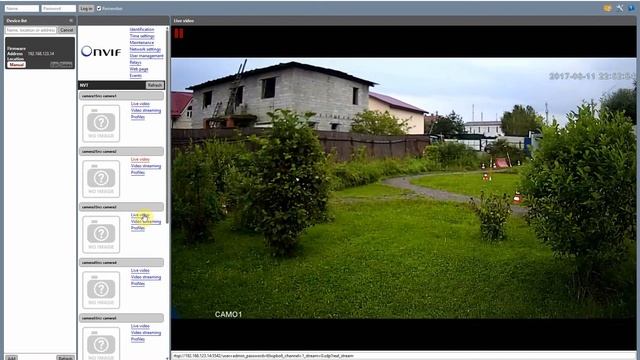Click the Cancel search button
This screenshot has height=360, width=640.
click(66, 30)
